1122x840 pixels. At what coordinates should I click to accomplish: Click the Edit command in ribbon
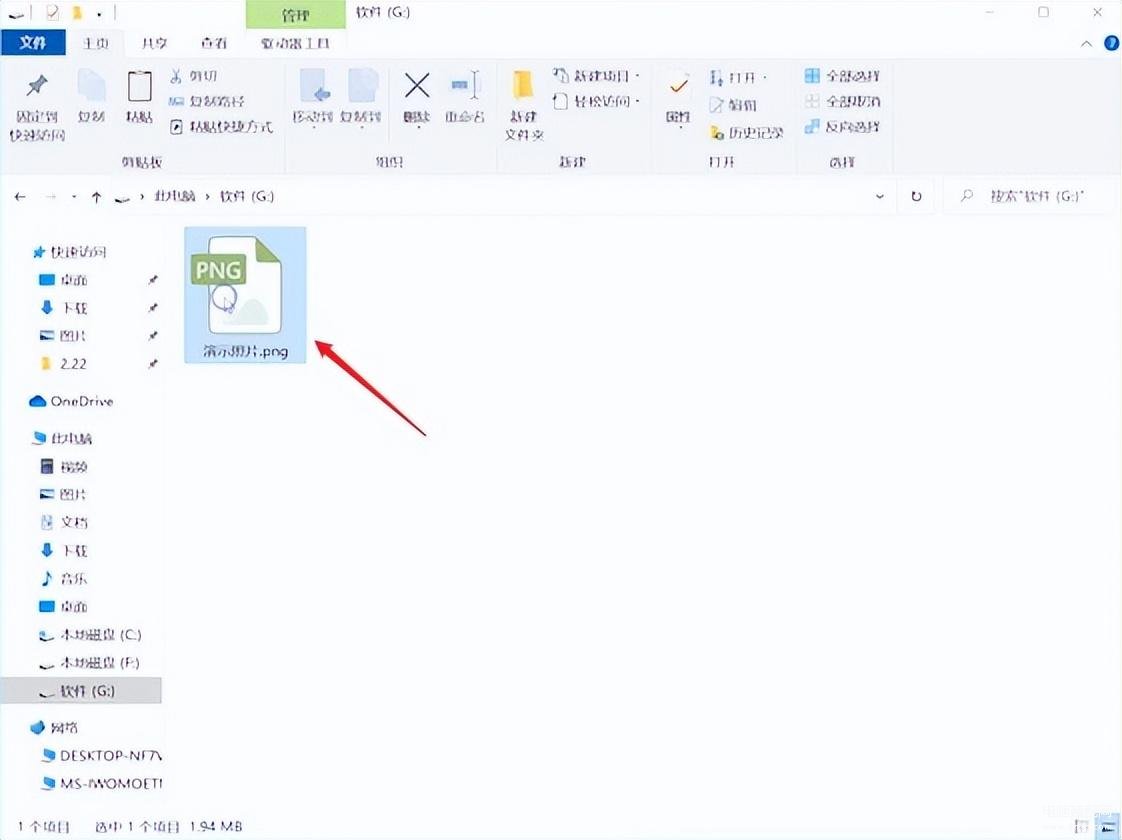[733, 105]
